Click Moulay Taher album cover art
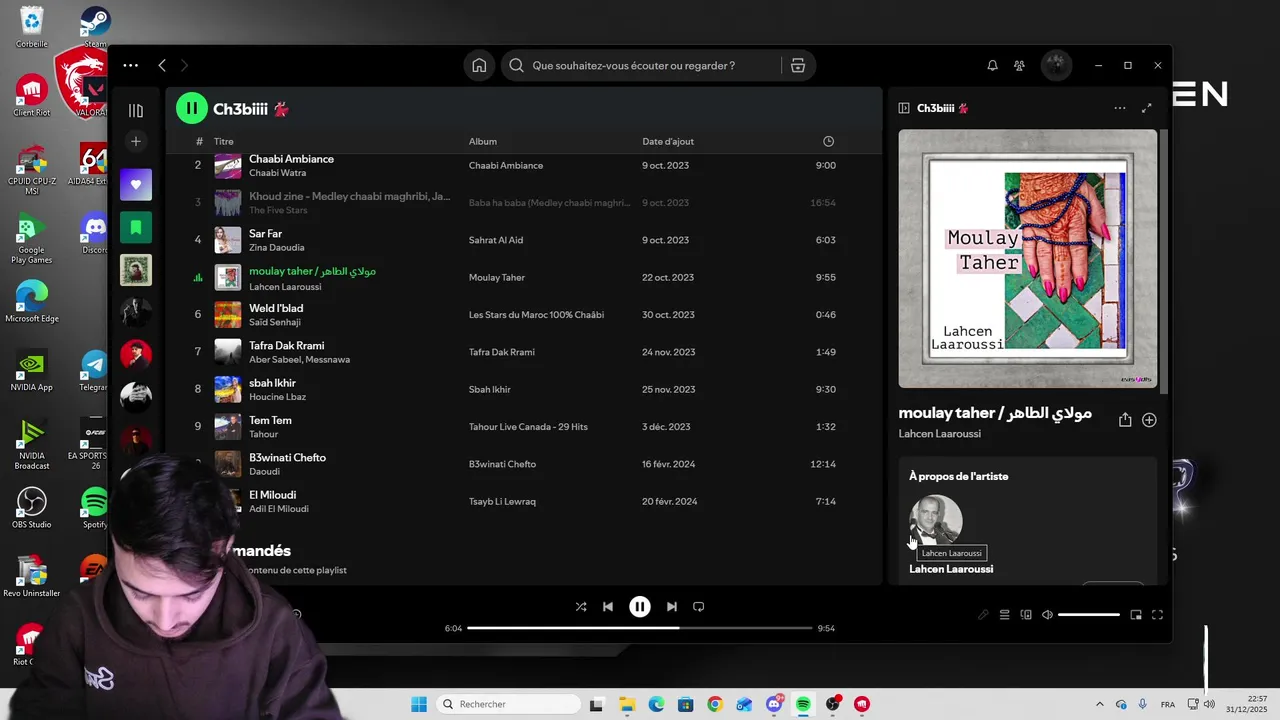The width and height of the screenshot is (1280, 720). [x=1028, y=258]
